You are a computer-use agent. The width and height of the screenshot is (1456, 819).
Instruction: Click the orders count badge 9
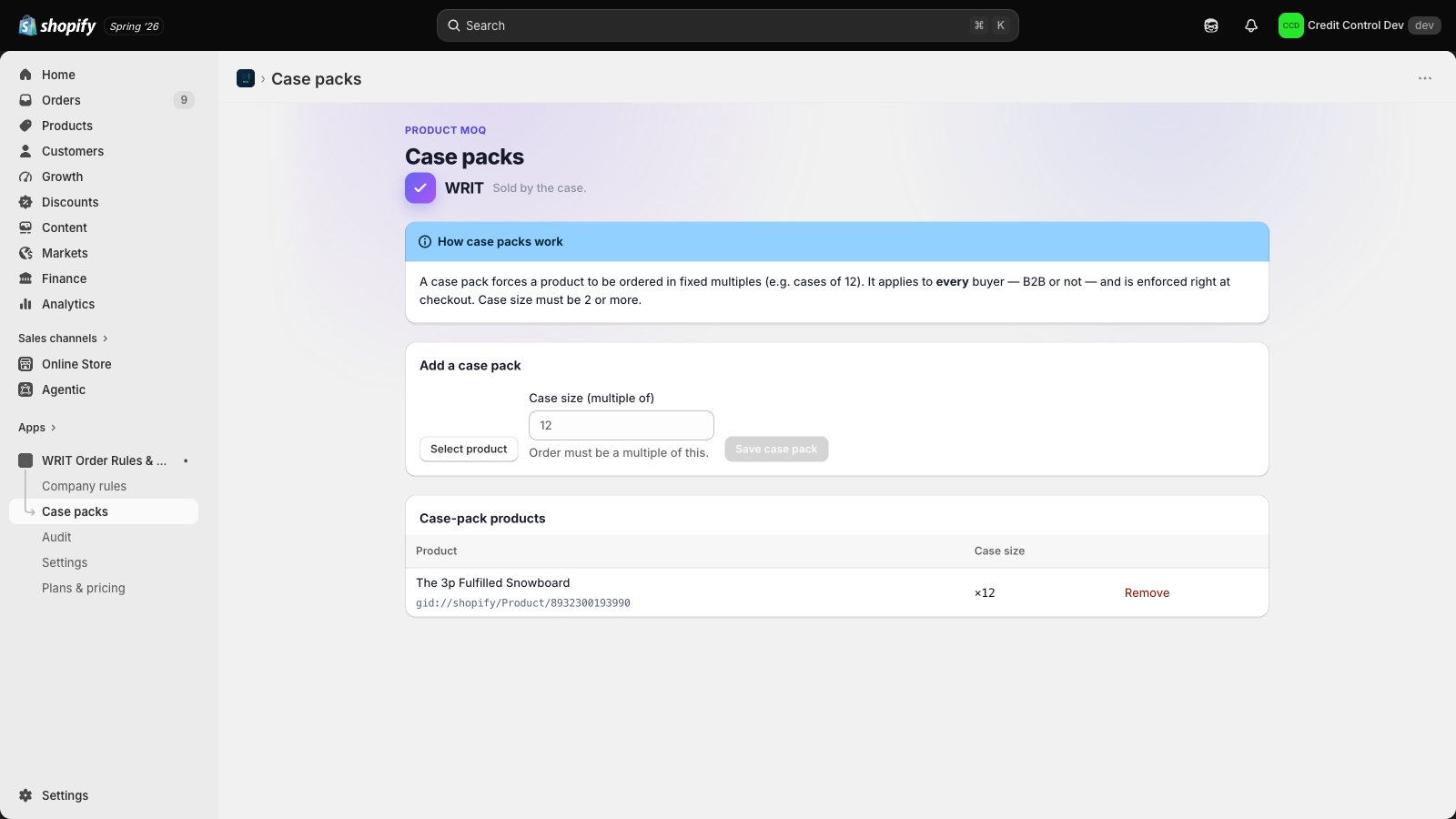pos(184,100)
